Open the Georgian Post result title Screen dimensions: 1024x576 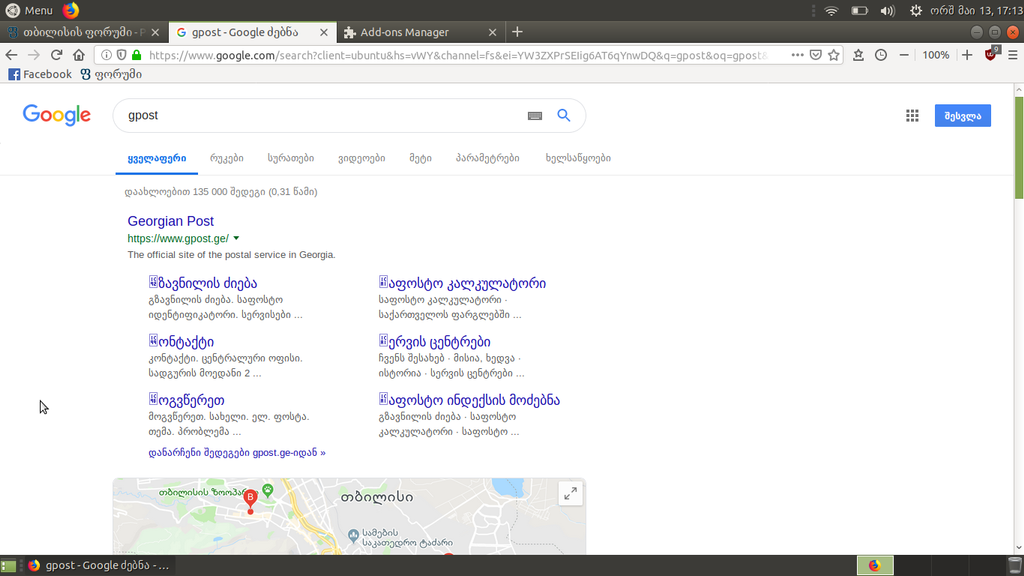click(170, 221)
